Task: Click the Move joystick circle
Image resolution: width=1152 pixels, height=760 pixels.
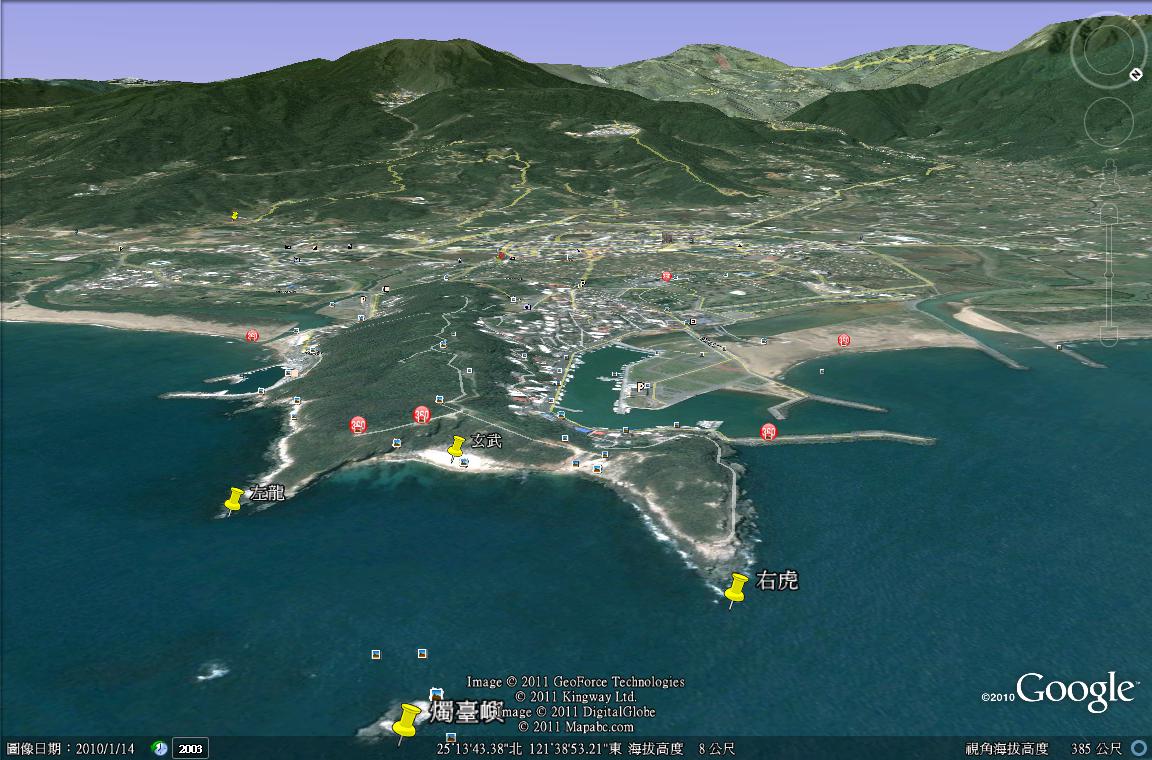Action: pos(1107,123)
